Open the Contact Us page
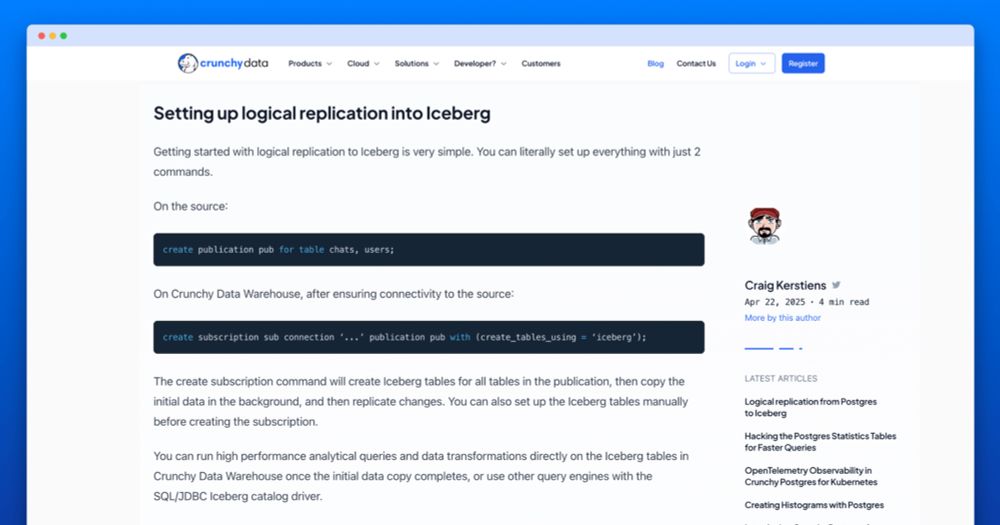Screen dimensions: 1000x525 point(696,64)
